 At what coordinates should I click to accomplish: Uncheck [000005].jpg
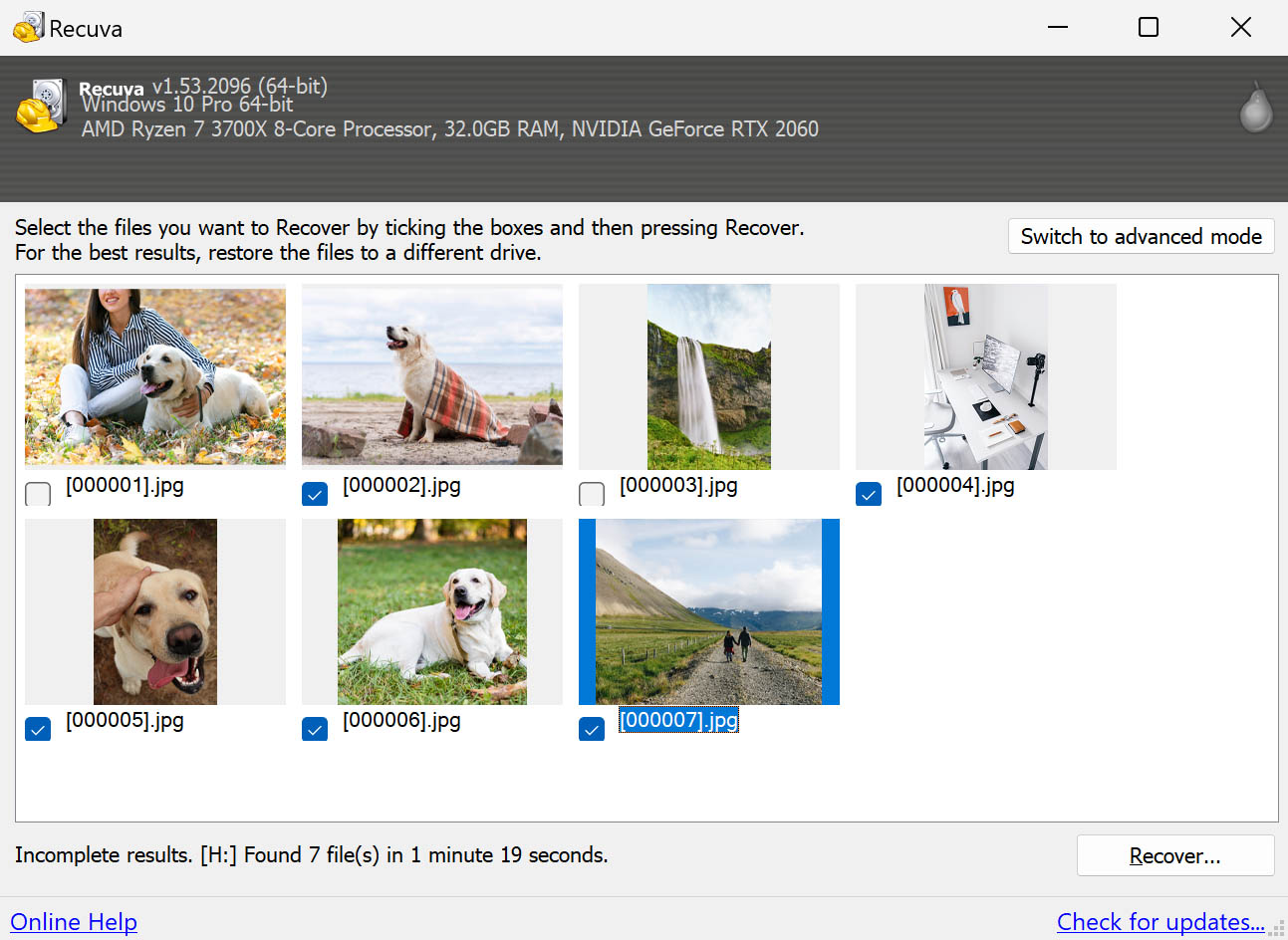point(37,728)
